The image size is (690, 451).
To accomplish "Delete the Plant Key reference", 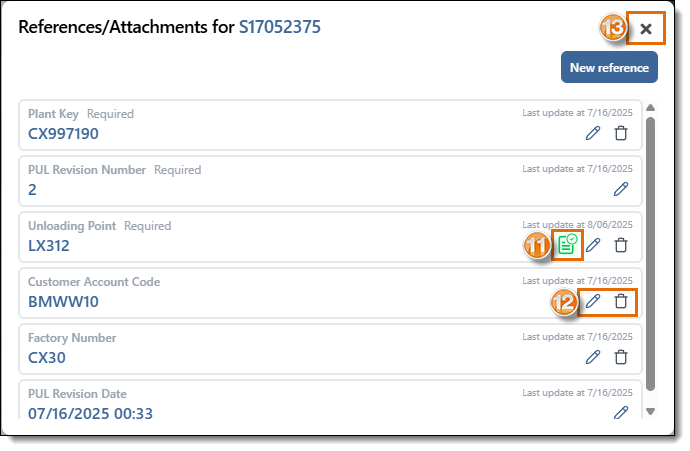I will click(x=621, y=132).
